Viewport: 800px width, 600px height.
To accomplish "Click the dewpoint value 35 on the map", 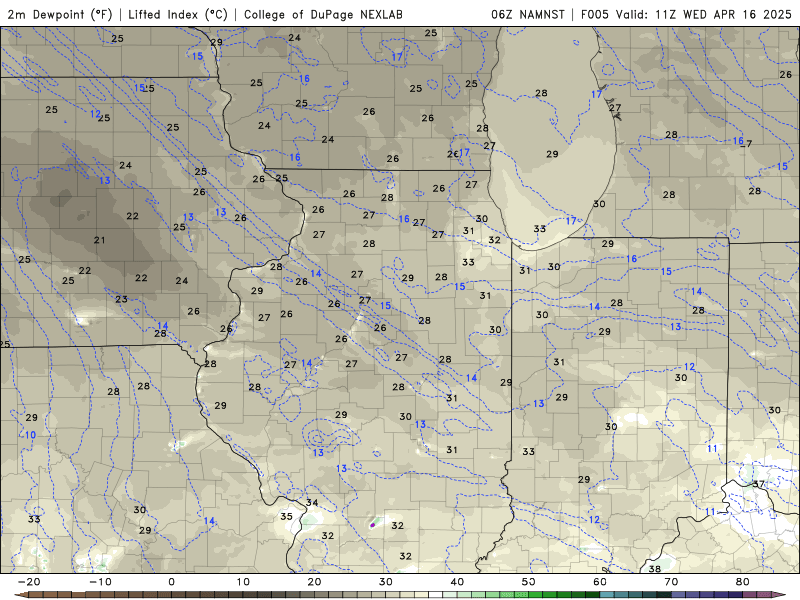I will click(286, 516).
